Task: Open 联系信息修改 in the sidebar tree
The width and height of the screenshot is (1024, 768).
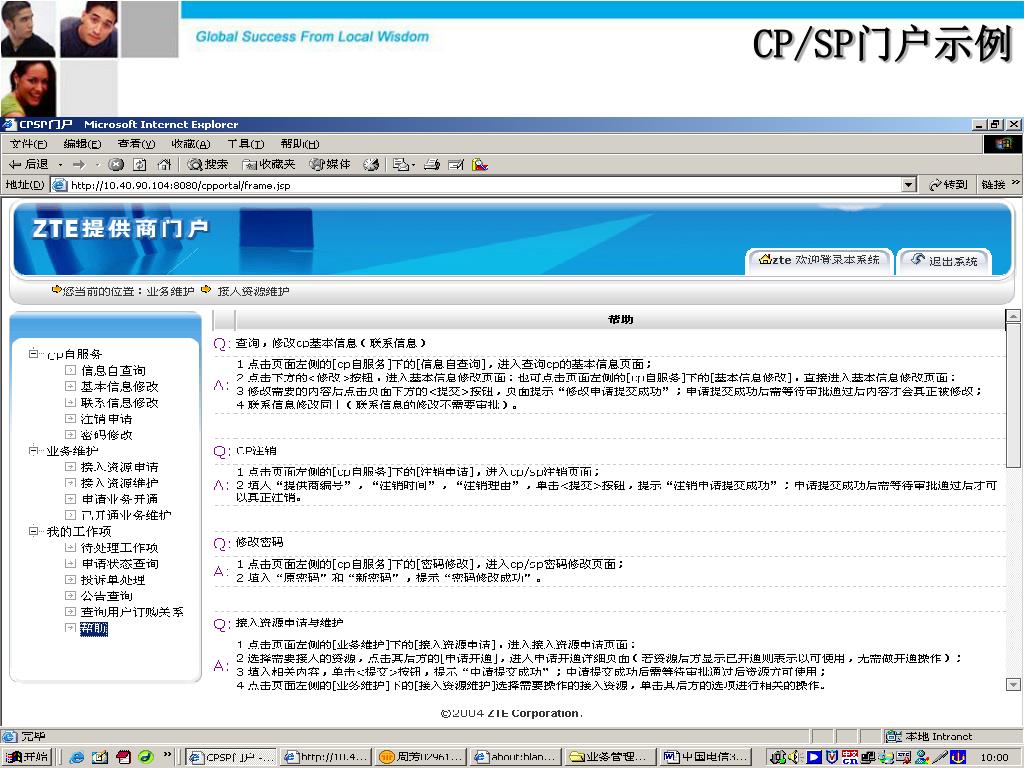Action: tap(120, 402)
